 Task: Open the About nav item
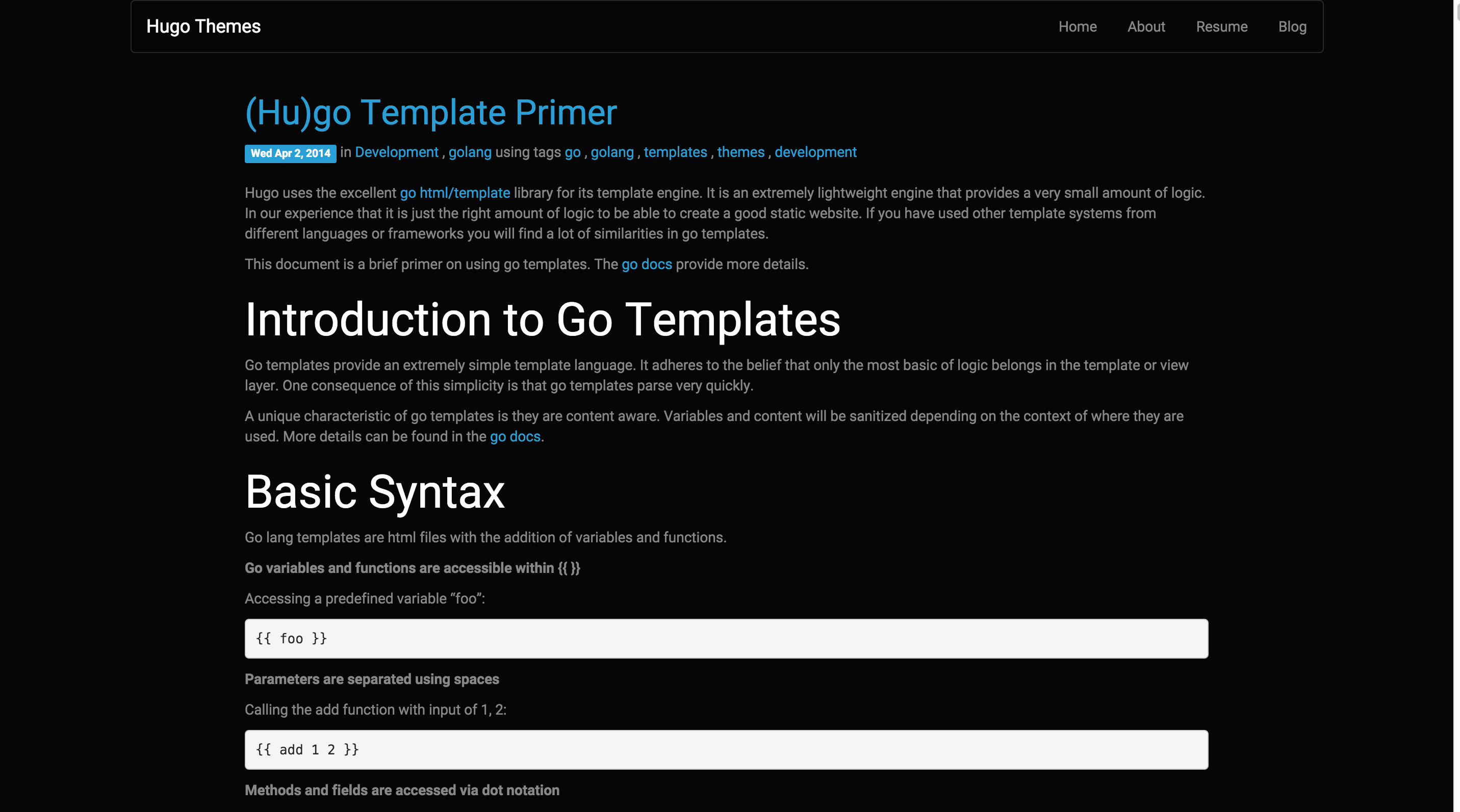pos(1145,27)
